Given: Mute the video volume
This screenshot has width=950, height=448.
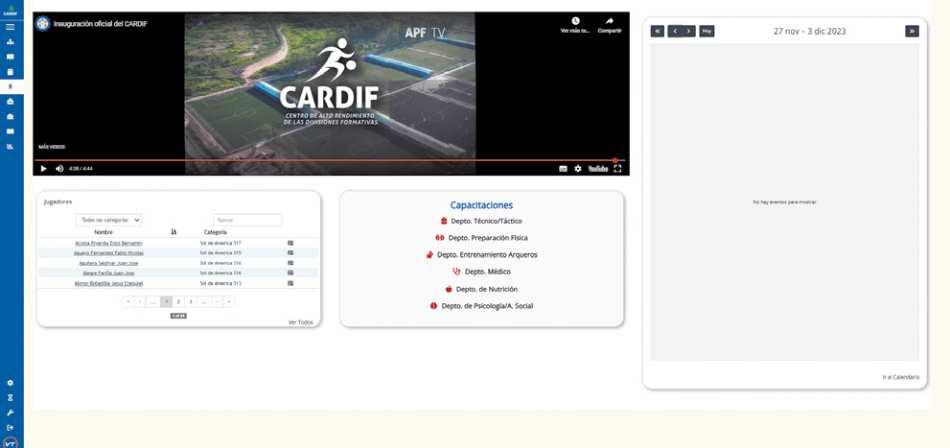Looking at the screenshot, I should point(59,169).
